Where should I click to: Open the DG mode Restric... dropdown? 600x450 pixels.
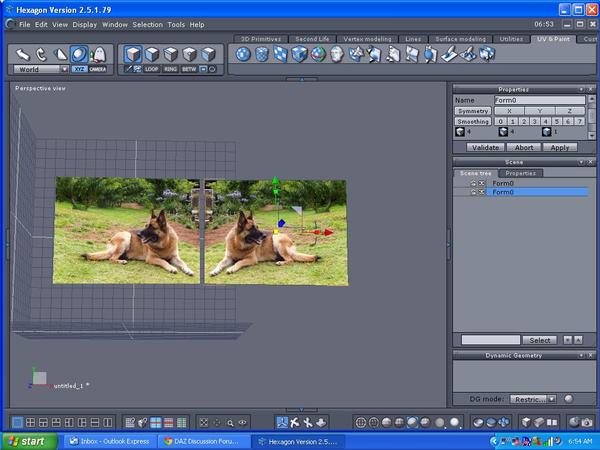pos(533,399)
